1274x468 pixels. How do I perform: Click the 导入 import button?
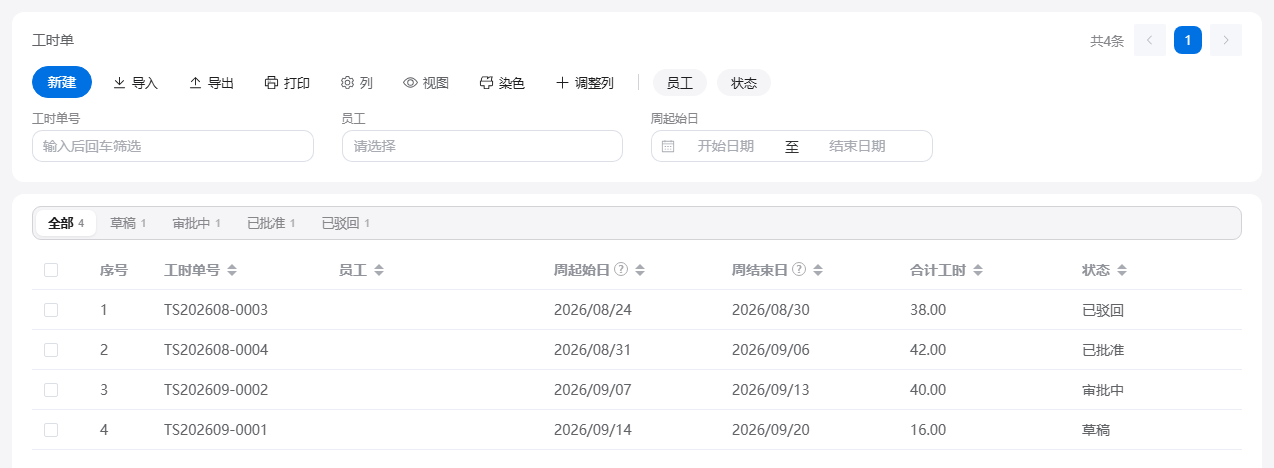135,83
